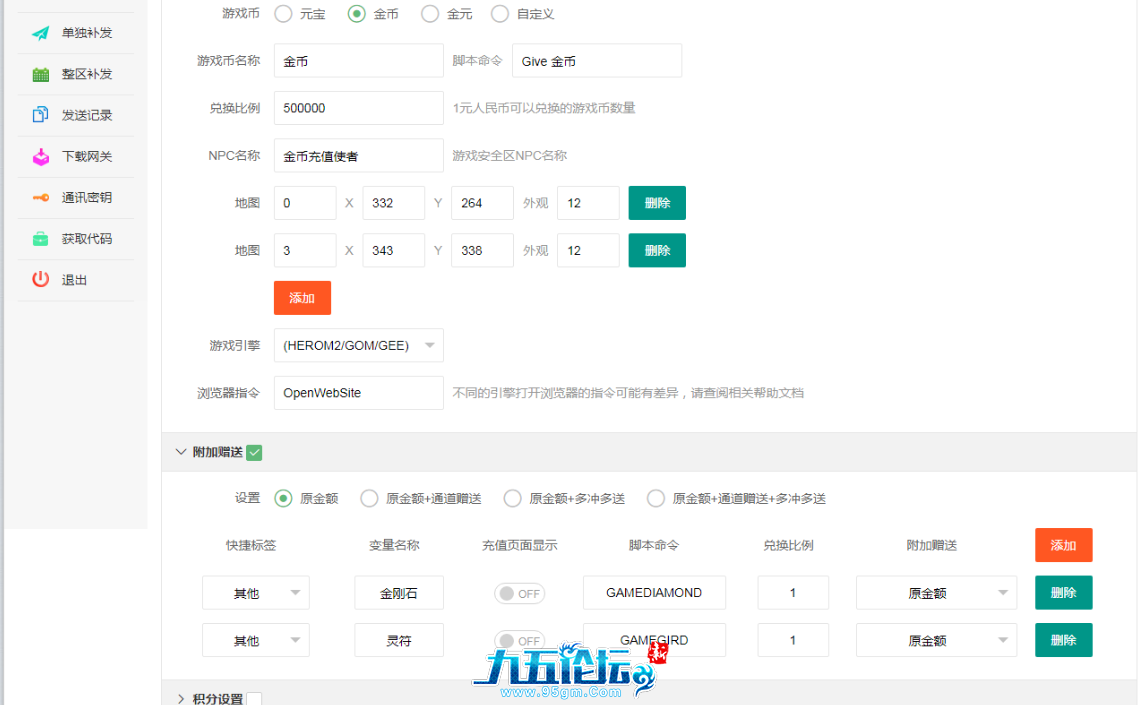Go to 通讯密钥 in the sidebar
Viewport: 1143px width, 705px height.
(87, 198)
